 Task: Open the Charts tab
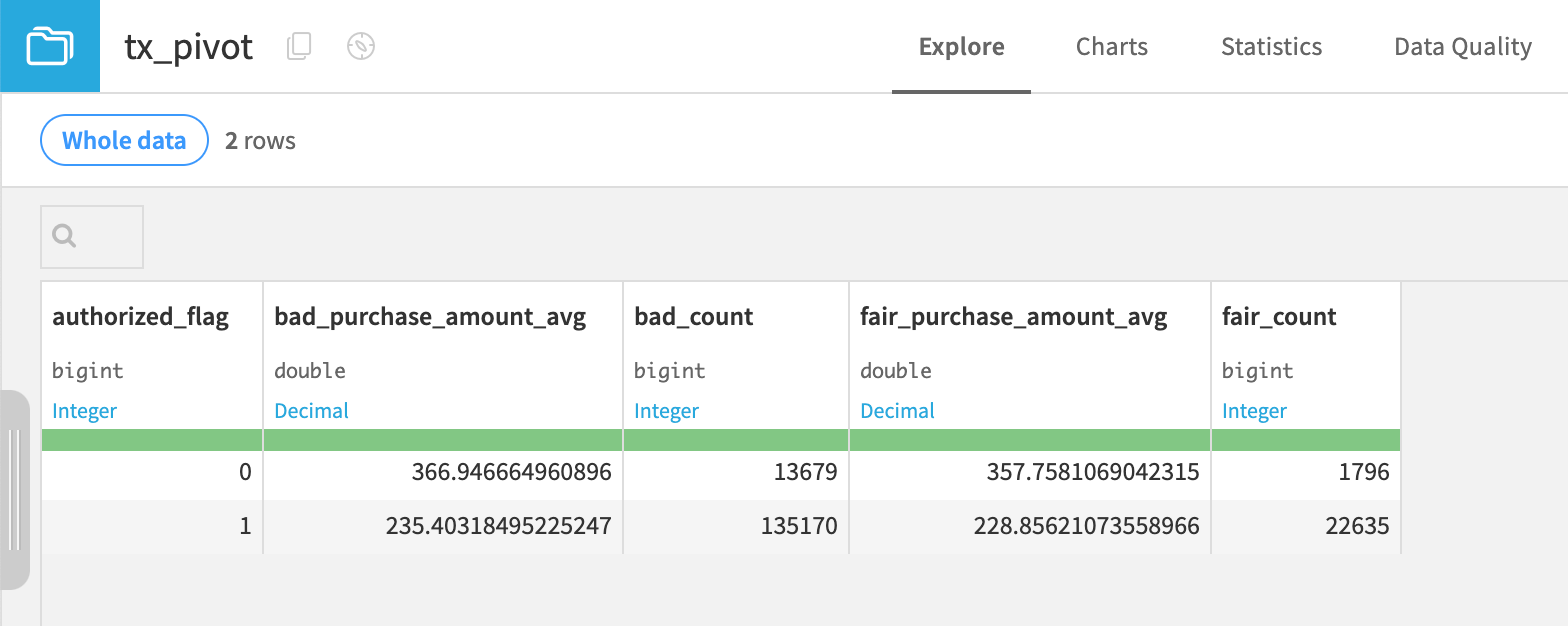coord(1111,47)
